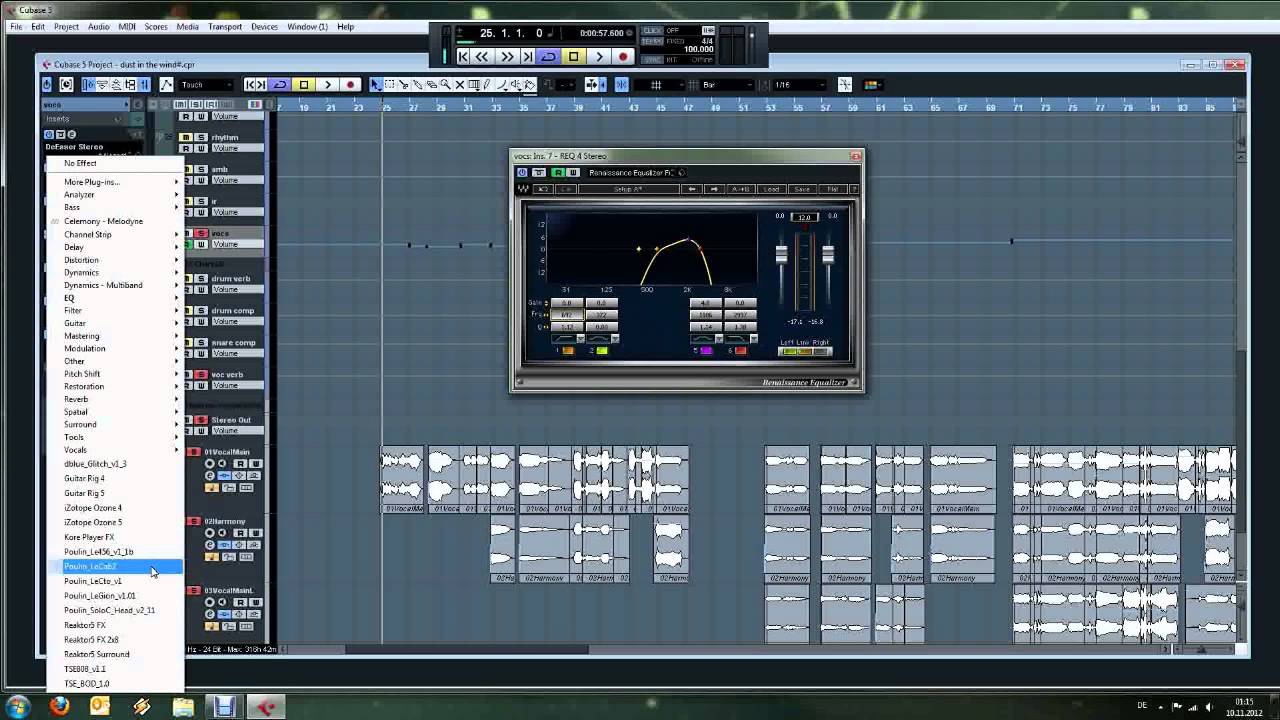Expand the Dynamics plug-in category
The image size is (1280, 720).
coord(114,272)
